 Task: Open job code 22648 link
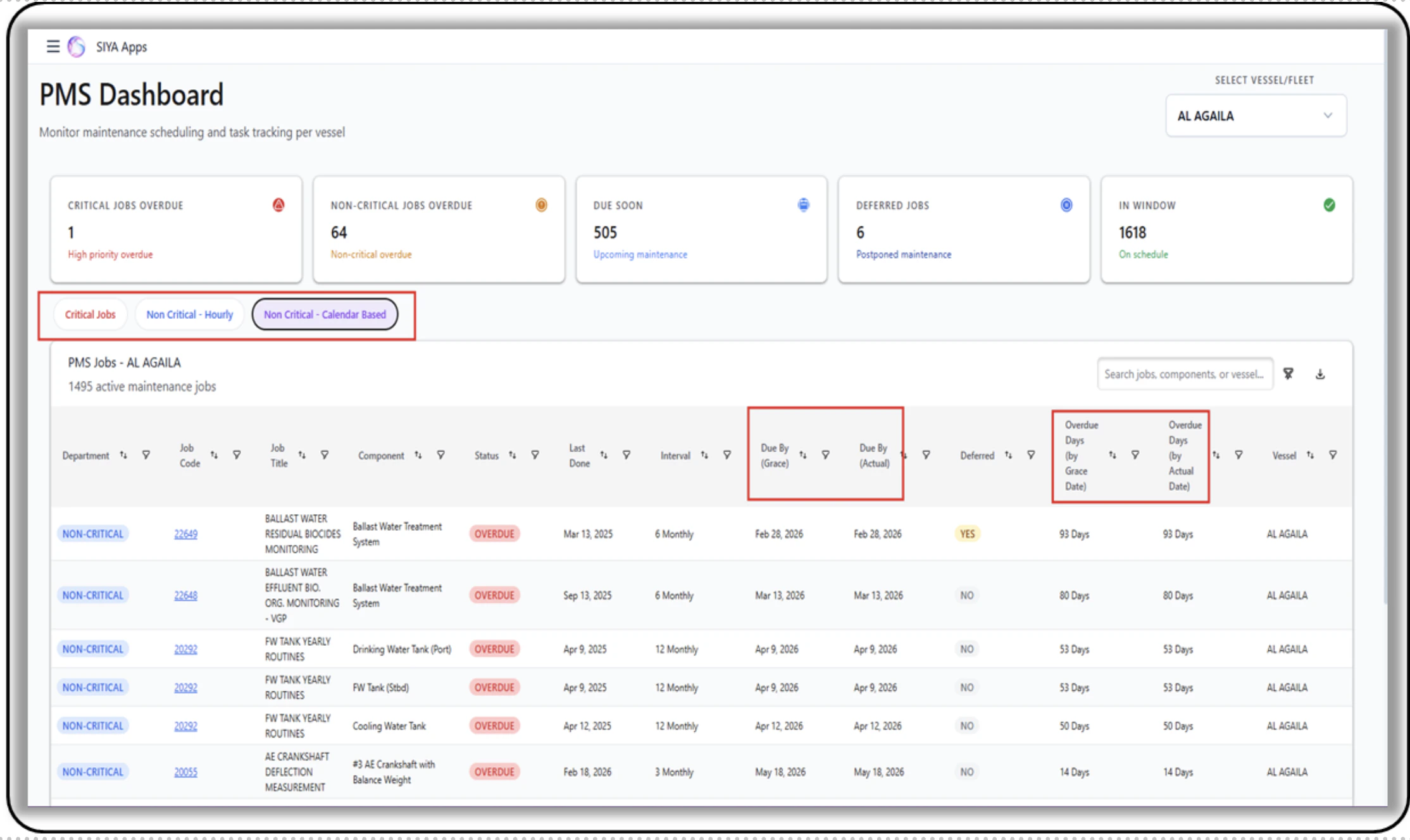(185, 595)
